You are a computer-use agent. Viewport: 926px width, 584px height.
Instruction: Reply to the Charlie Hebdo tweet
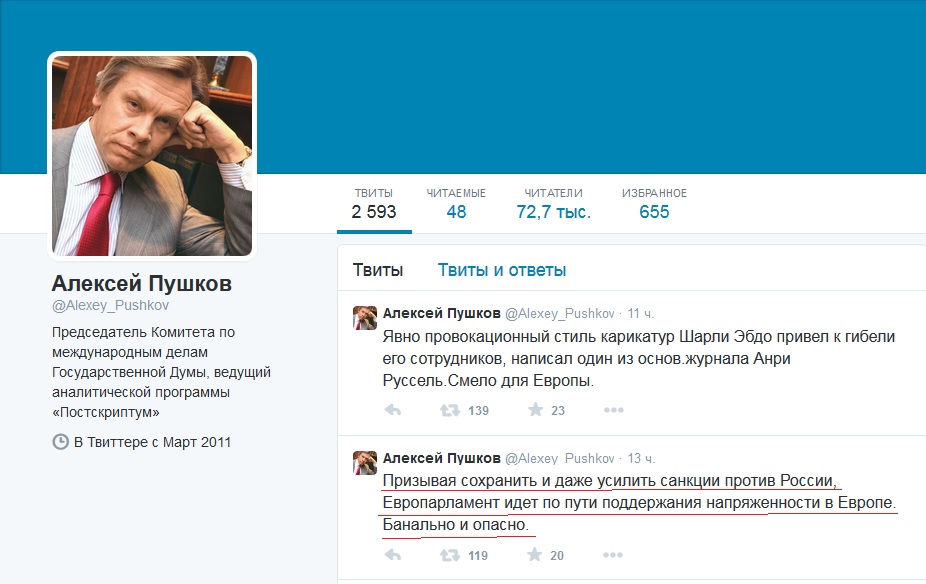point(393,410)
